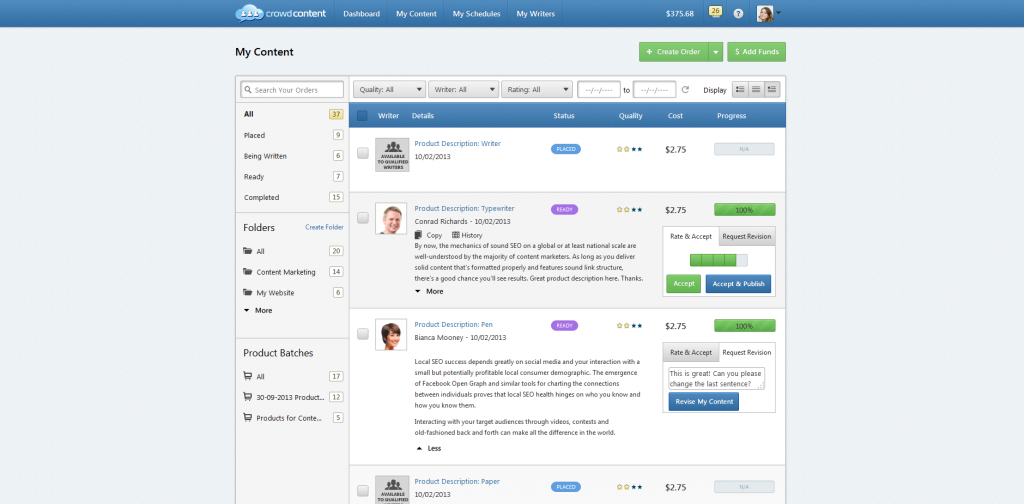Screen dimensions: 1024x504
Task: Click the help question mark icon
Action: [738, 14]
